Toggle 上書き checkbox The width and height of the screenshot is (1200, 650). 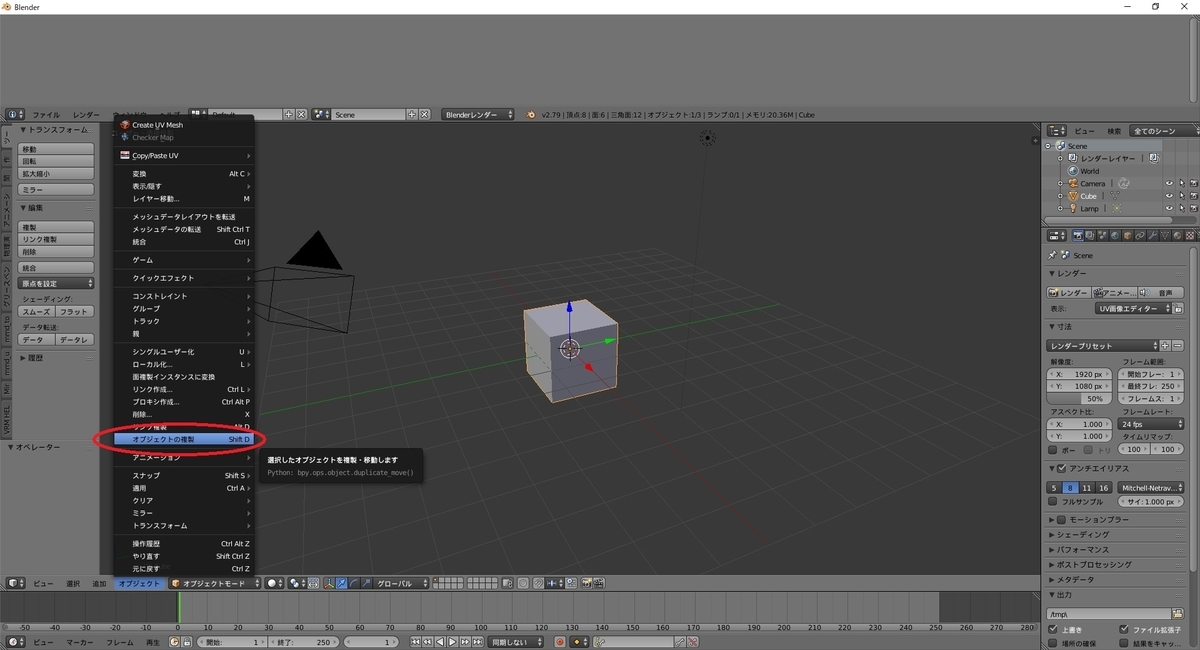pyautogui.click(x=1053, y=630)
